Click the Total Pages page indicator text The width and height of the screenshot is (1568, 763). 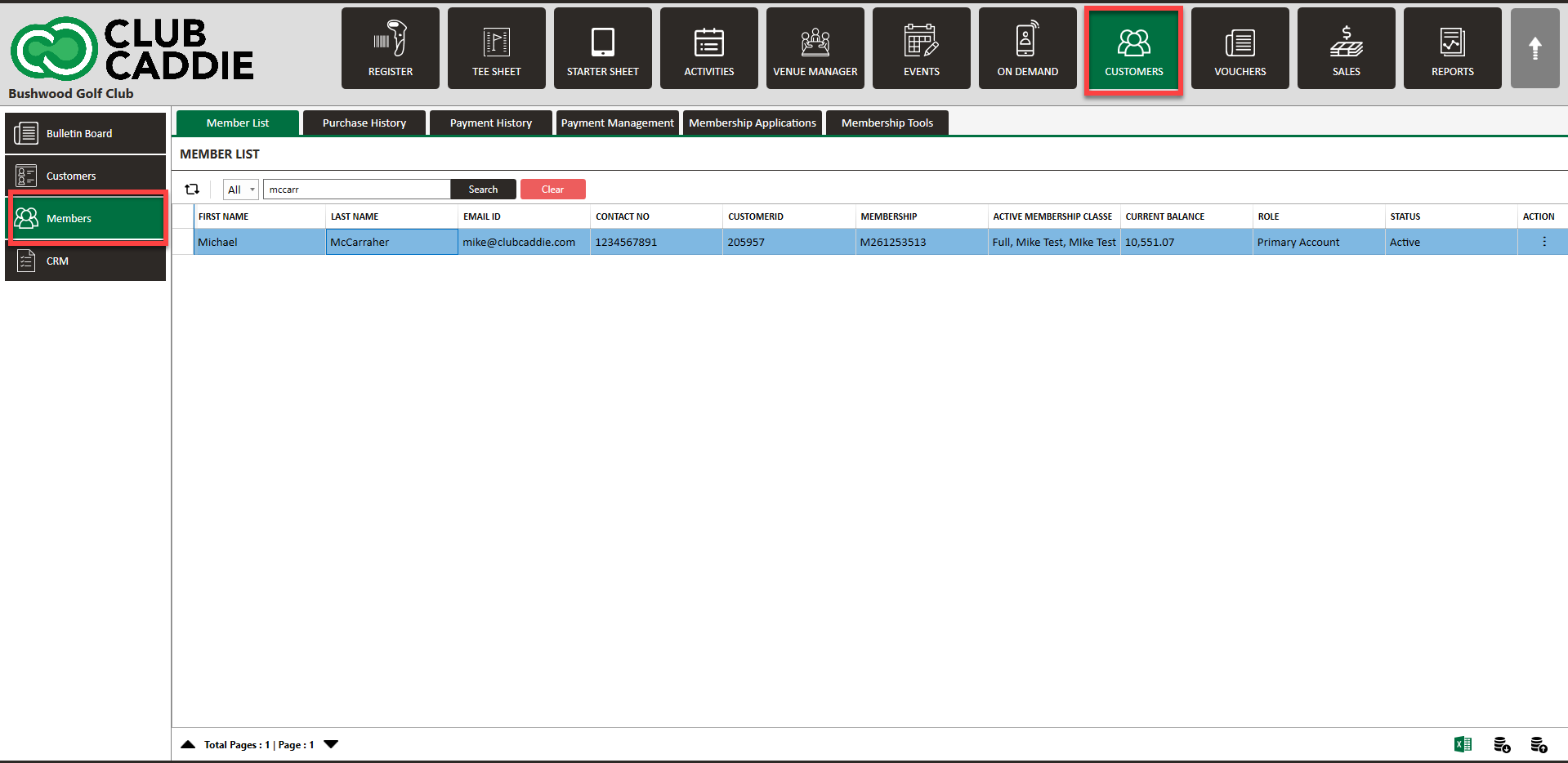click(x=259, y=744)
